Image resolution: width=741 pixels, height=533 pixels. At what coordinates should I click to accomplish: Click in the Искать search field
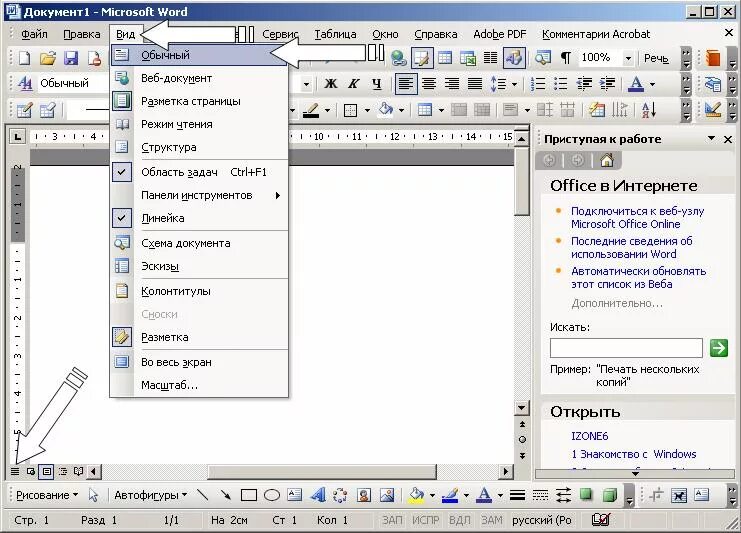[626, 348]
